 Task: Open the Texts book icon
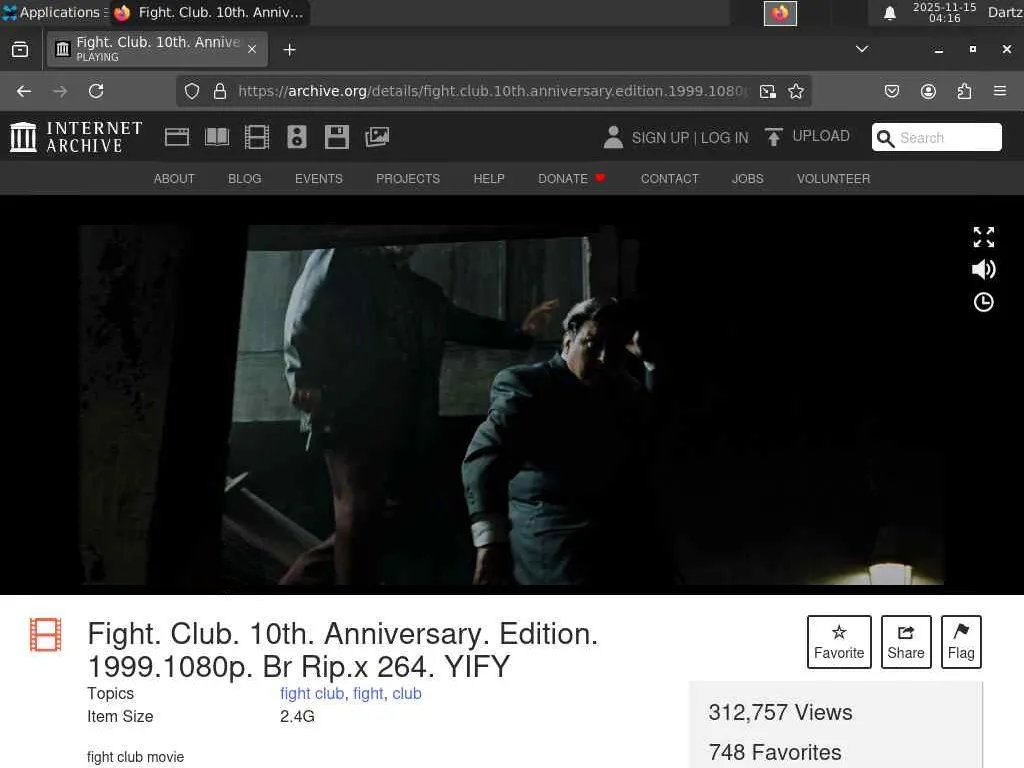(217, 137)
